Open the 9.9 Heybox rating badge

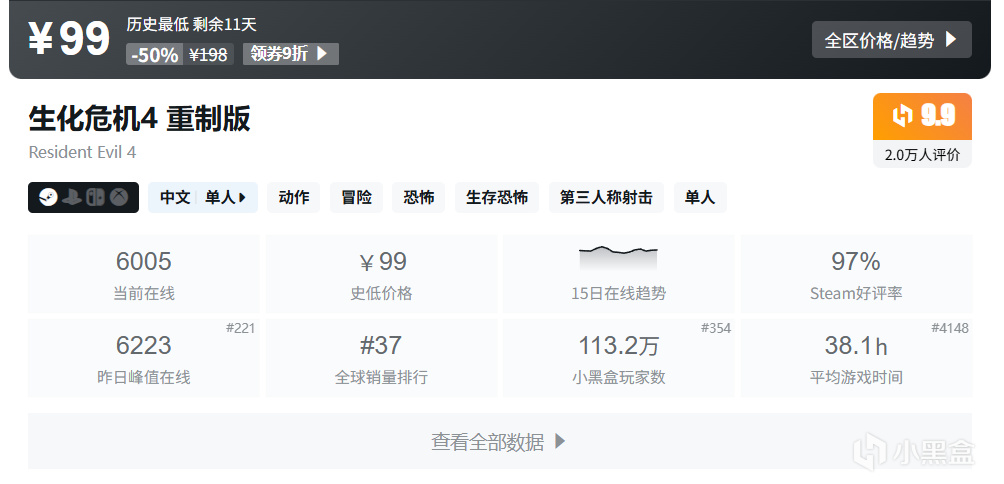pos(922,117)
